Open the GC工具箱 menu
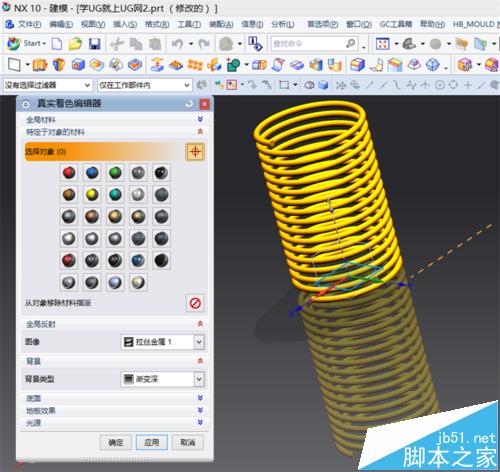Image resolution: width=500 pixels, height=472 pixels. click(396, 24)
